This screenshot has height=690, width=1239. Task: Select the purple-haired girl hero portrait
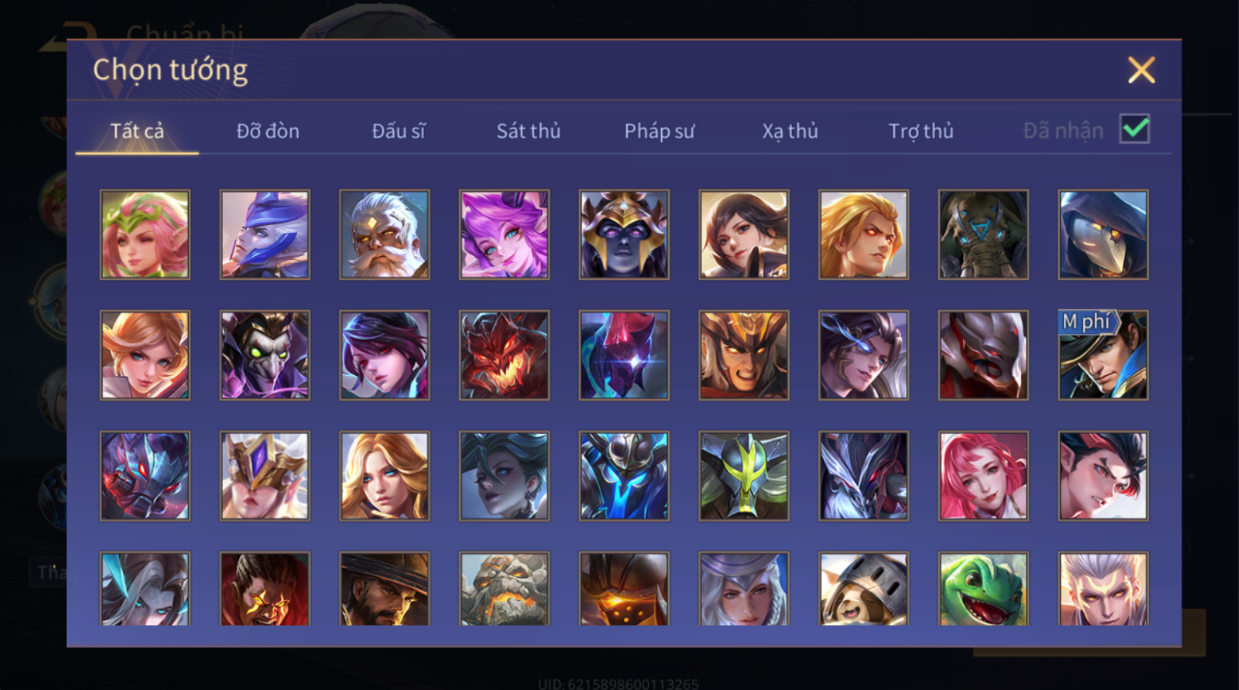[504, 235]
